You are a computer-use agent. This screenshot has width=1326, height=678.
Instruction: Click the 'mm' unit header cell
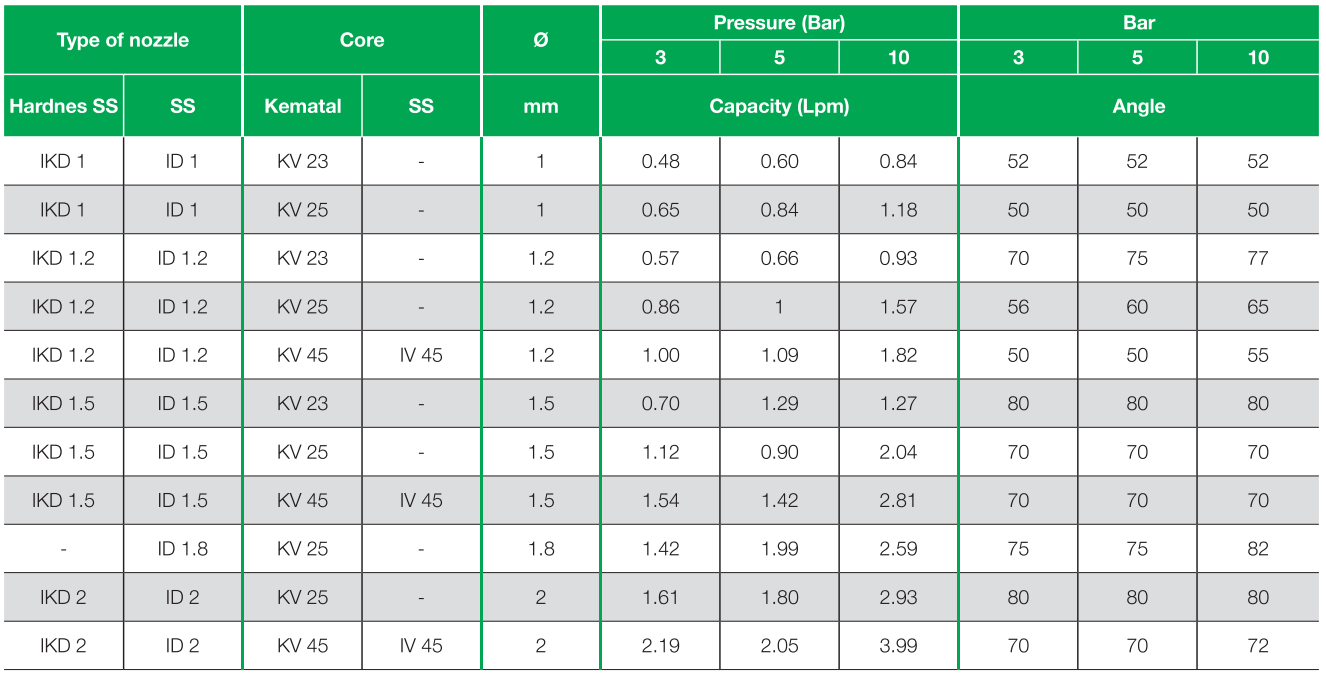(x=540, y=105)
